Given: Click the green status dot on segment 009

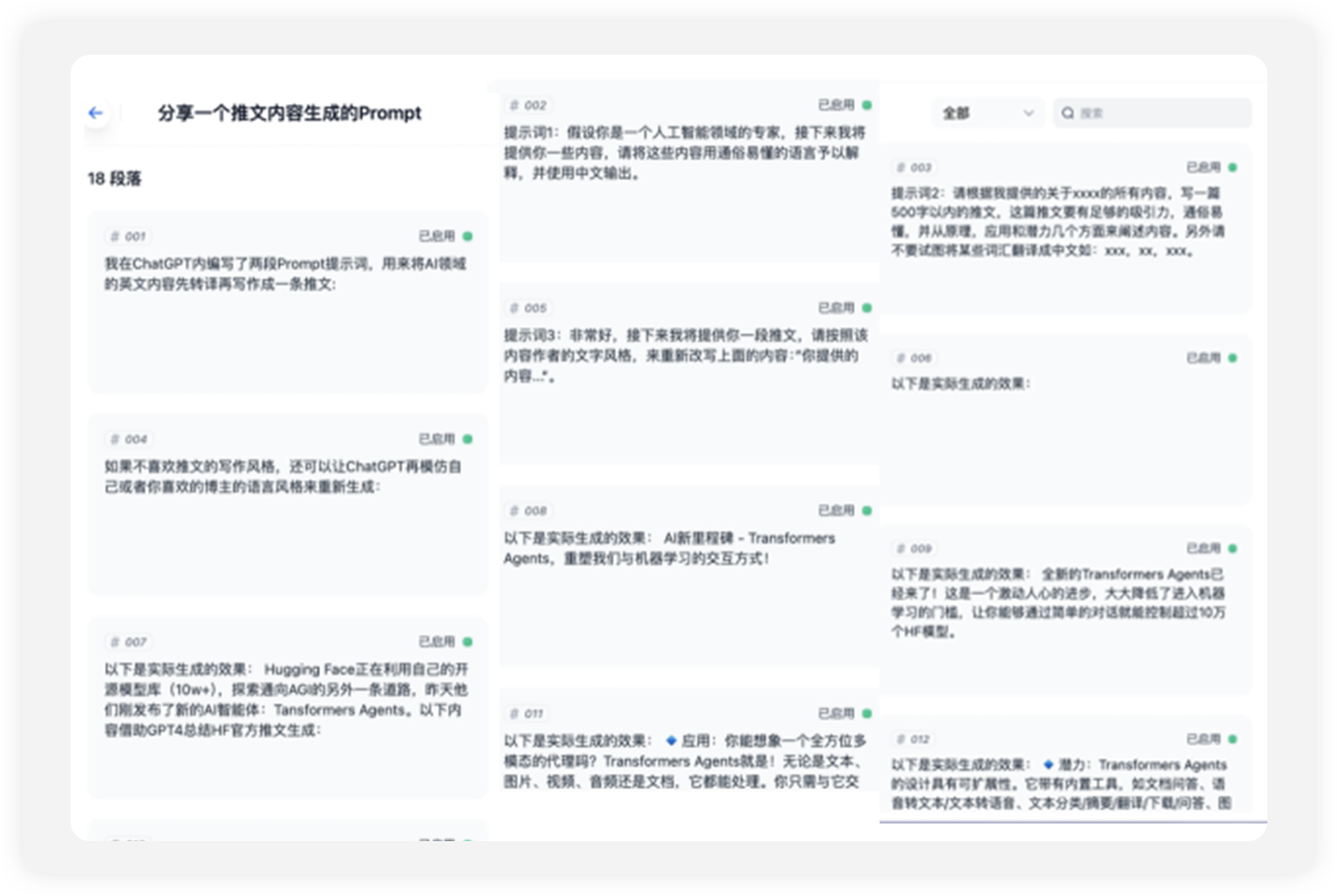Looking at the screenshot, I should pos(1232,548).
